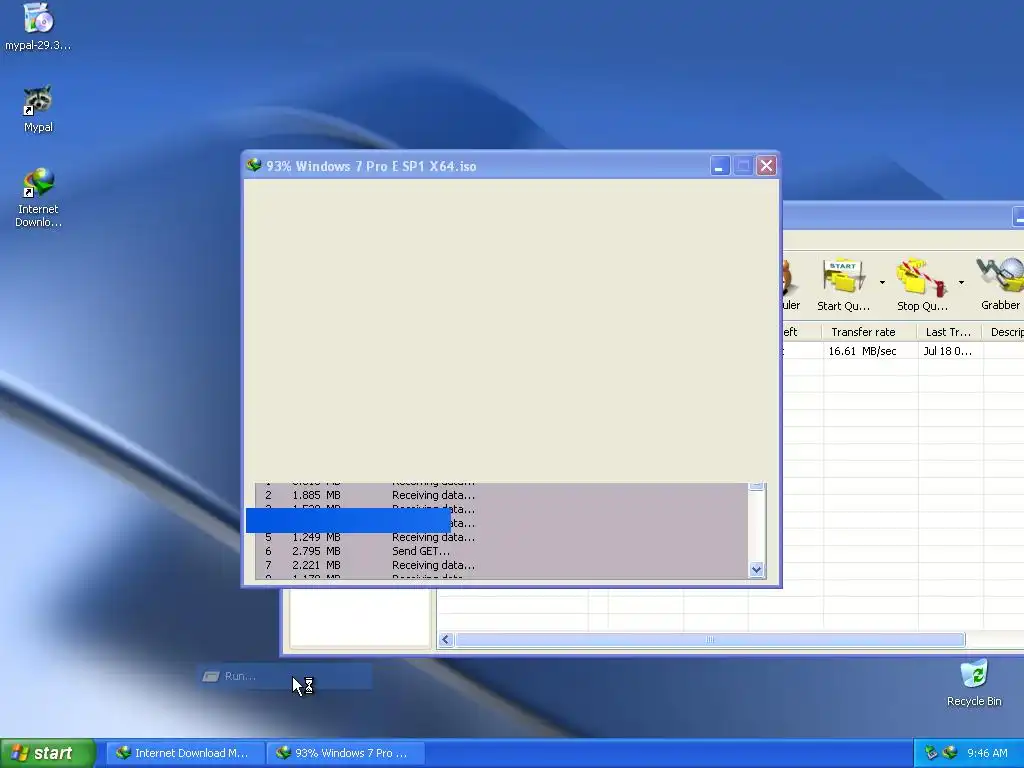
Task: Select connection row 6 showing Send GET...
Action: pyautogui.click(x=501, y=551)
